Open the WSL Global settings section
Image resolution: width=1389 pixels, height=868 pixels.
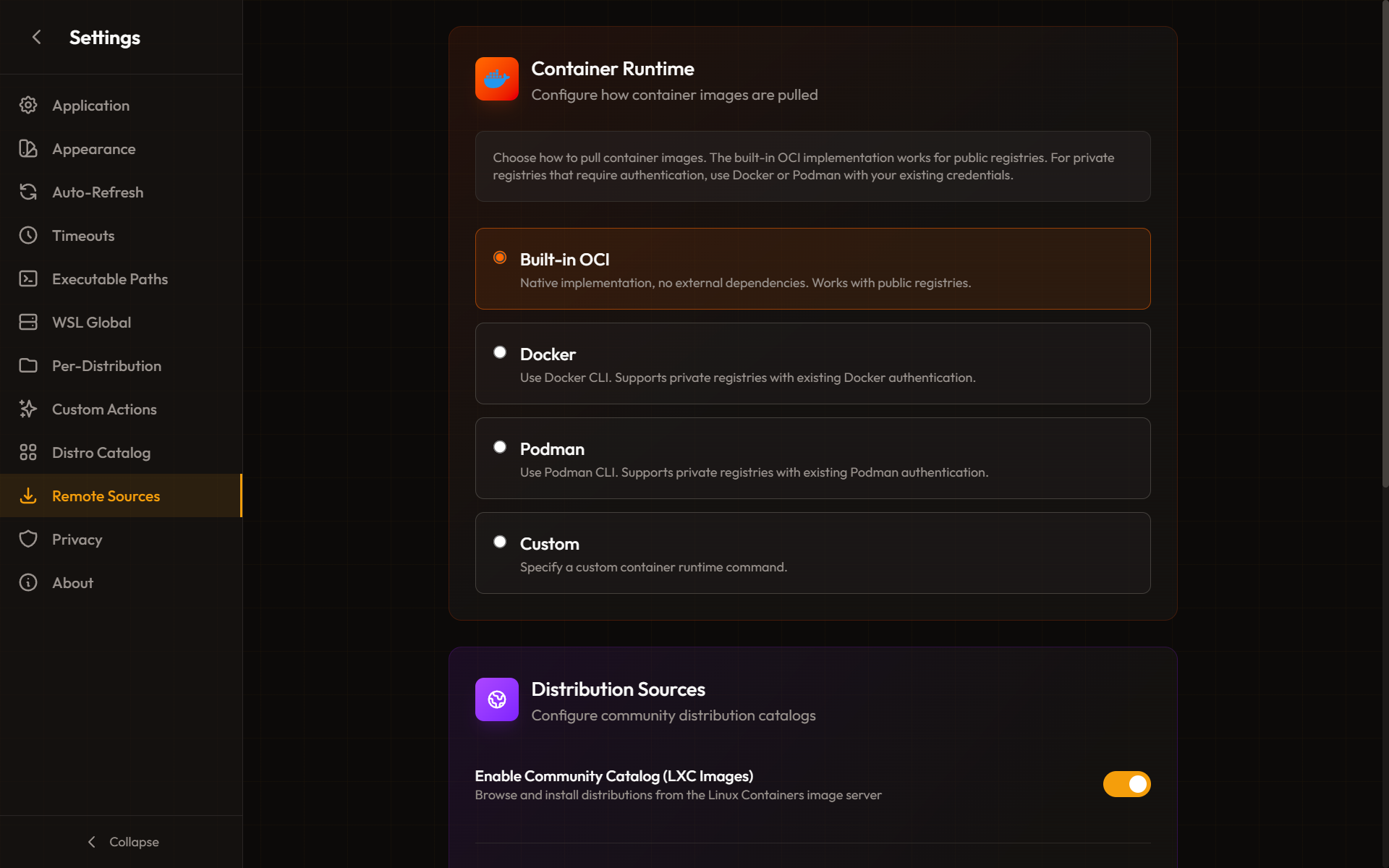pos(92,323)
